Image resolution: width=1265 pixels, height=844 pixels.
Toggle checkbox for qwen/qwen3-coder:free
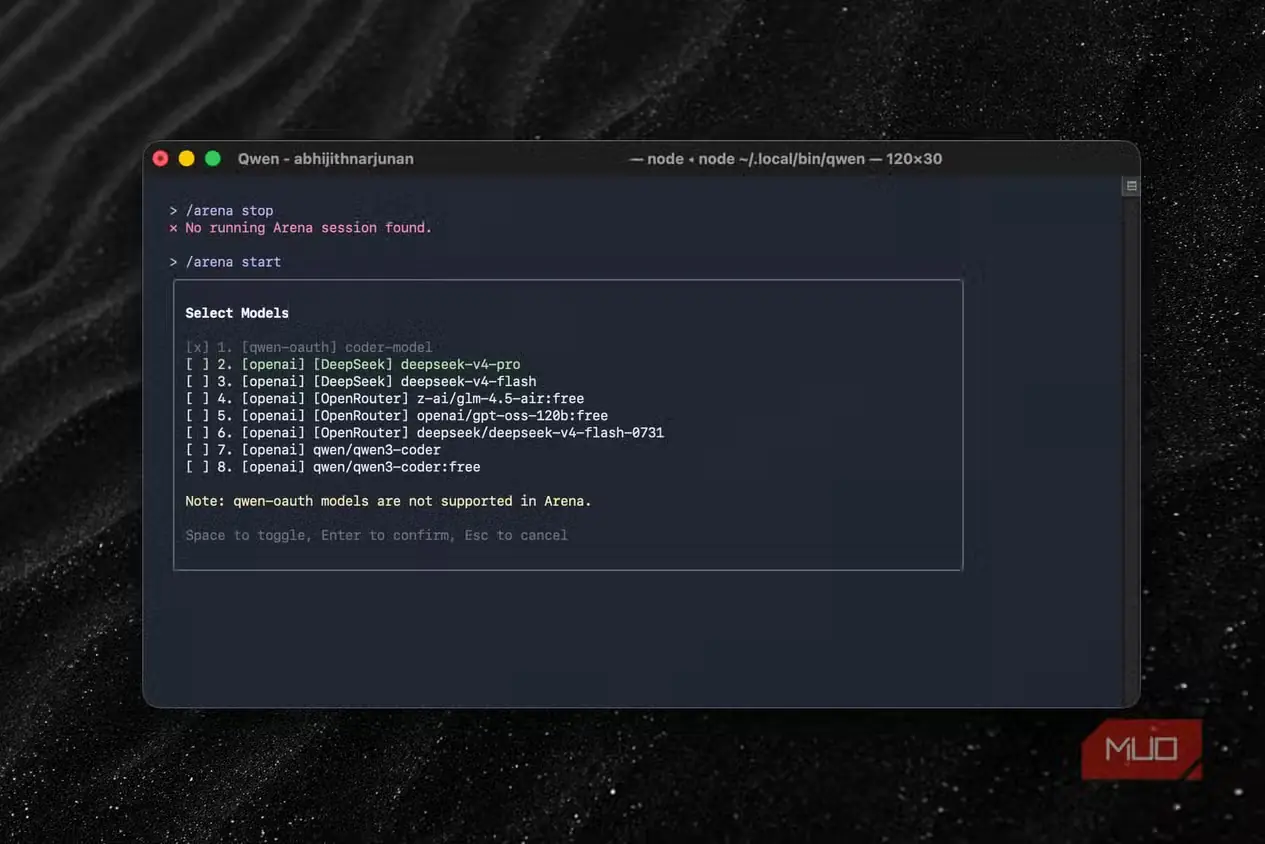click(197, 467)
